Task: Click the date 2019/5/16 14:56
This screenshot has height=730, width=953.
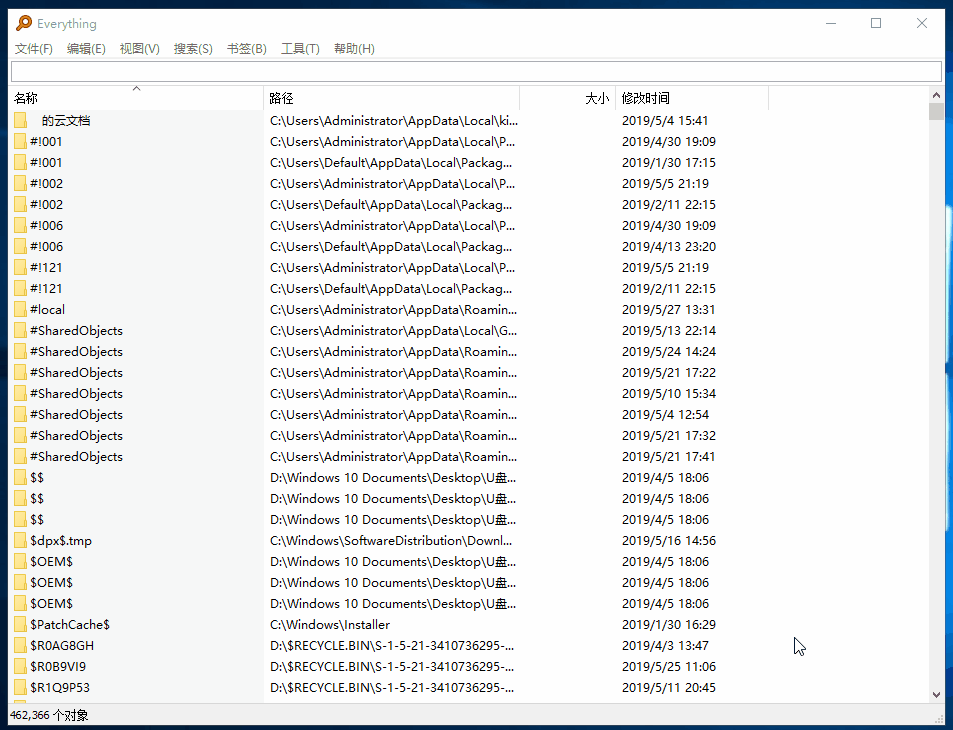Action: [x=669, y=540]
